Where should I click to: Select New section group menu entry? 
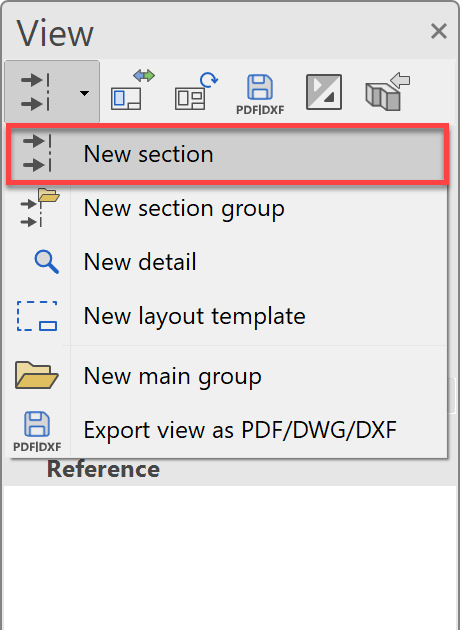point(227,209)
